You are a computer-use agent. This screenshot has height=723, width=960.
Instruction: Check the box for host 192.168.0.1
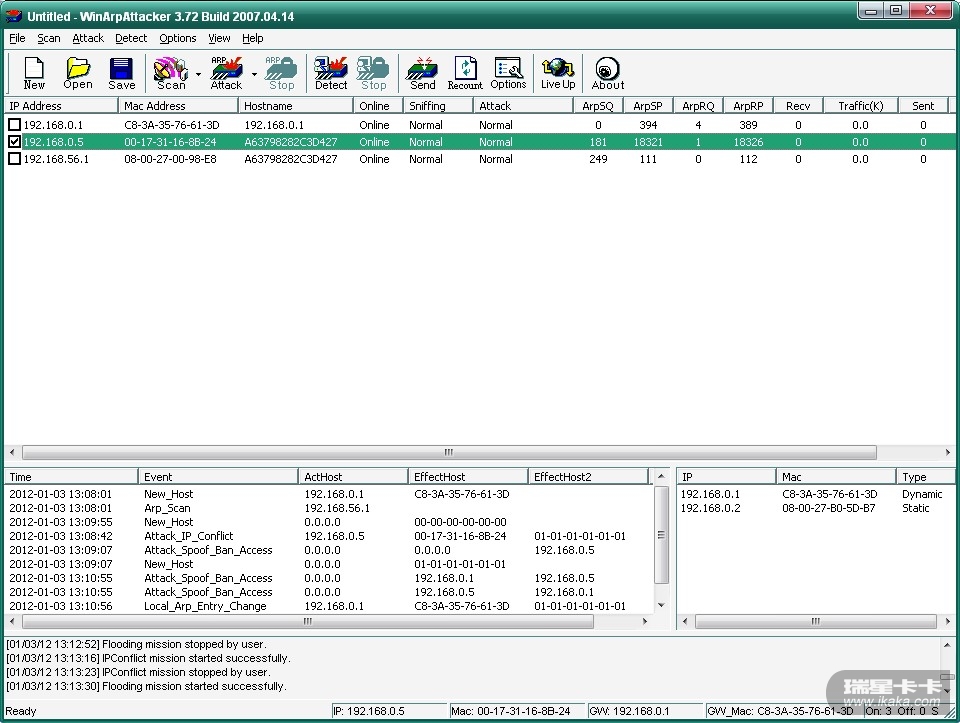click(14, 125)
